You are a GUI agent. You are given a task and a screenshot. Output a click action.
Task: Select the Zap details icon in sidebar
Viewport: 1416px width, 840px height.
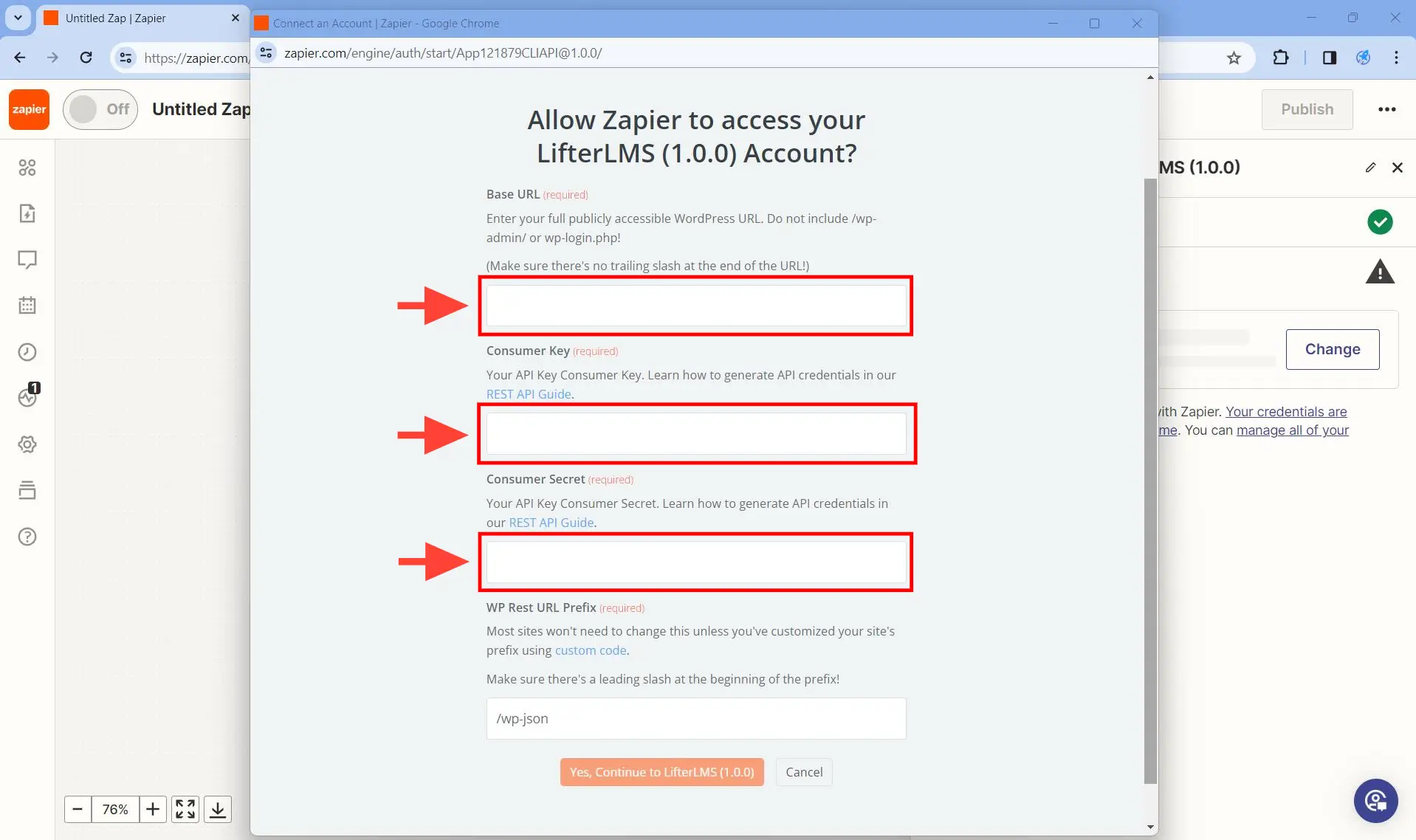27,213
